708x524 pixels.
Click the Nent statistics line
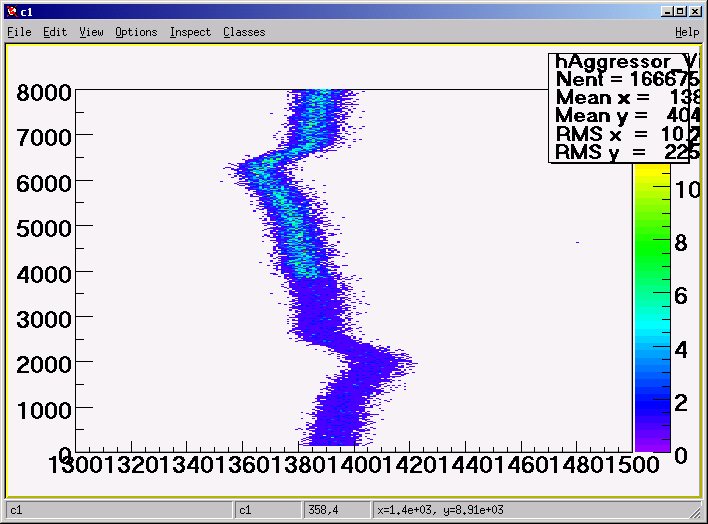(627, 80)
